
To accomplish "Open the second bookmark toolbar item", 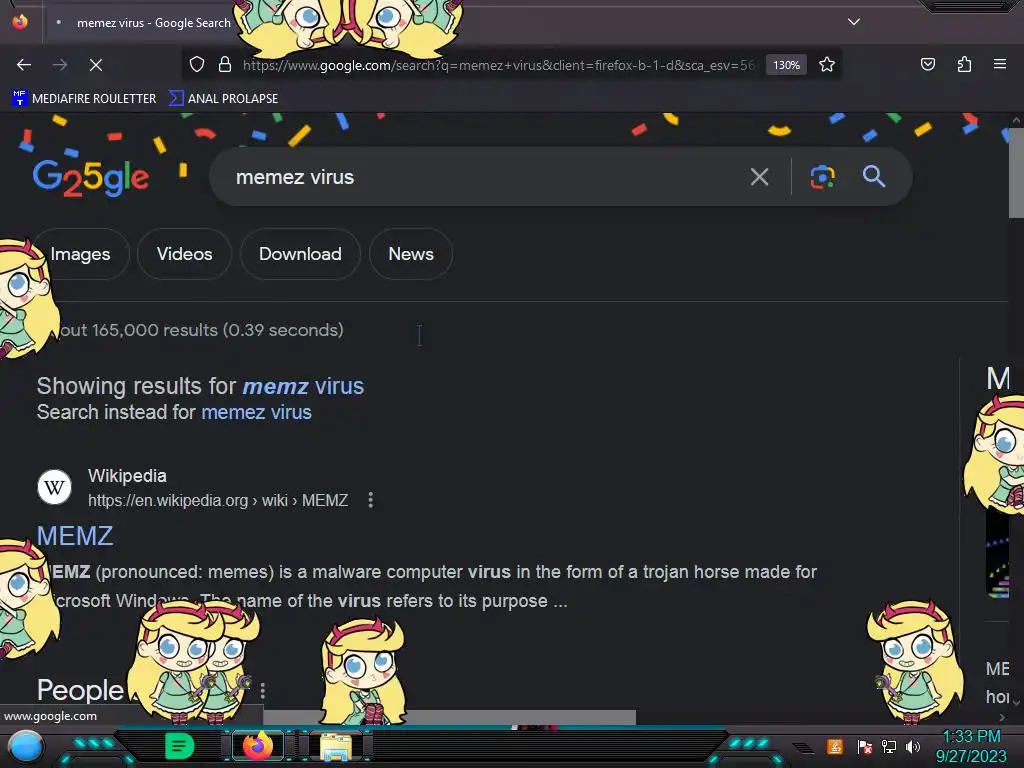I will (223, 99).
